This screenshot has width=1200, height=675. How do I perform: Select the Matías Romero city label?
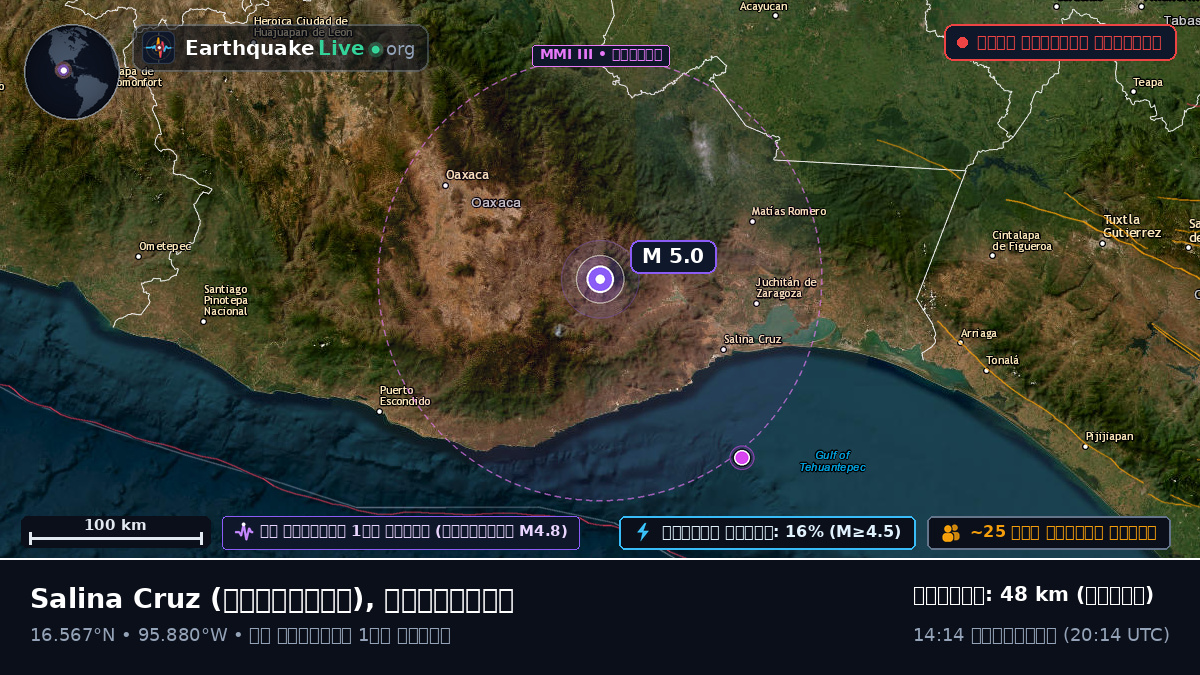[789, 211]
